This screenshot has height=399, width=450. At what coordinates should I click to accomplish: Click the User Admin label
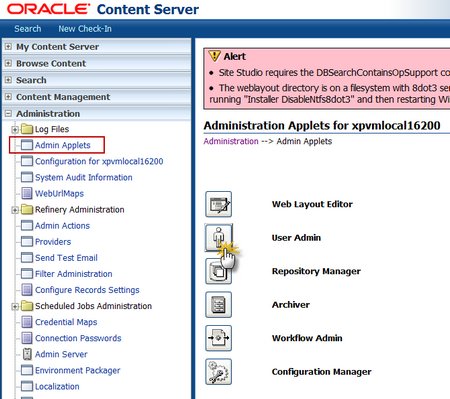tap(296, 237)
